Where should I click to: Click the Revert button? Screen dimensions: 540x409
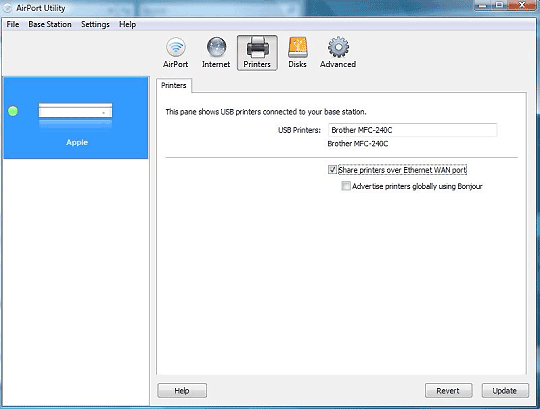[x=448, y=390]
